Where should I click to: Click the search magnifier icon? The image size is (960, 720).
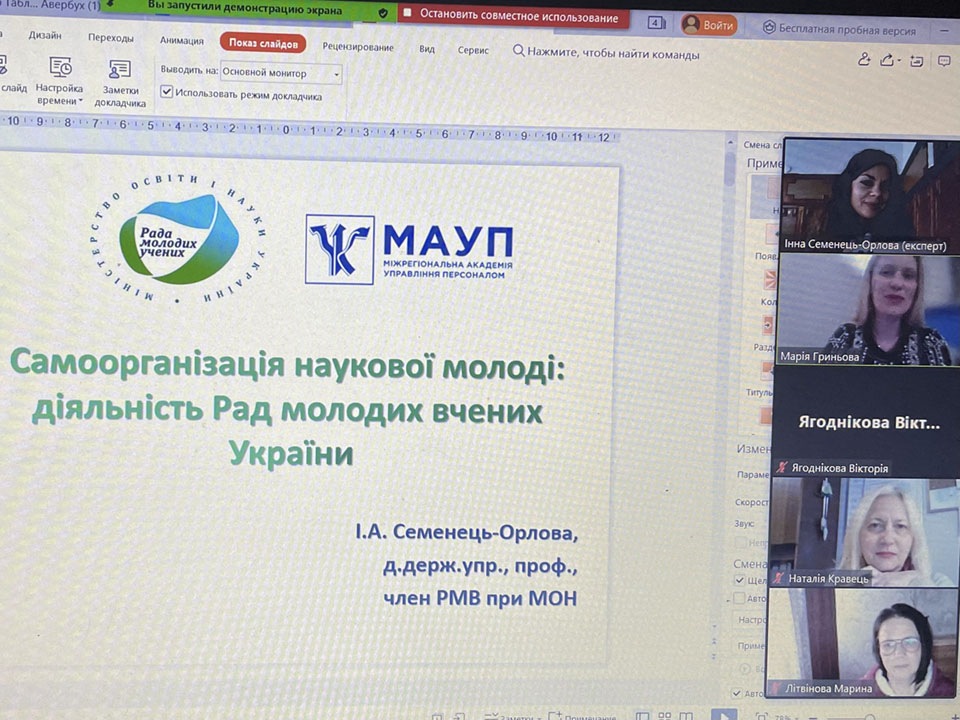coord(518,51)
